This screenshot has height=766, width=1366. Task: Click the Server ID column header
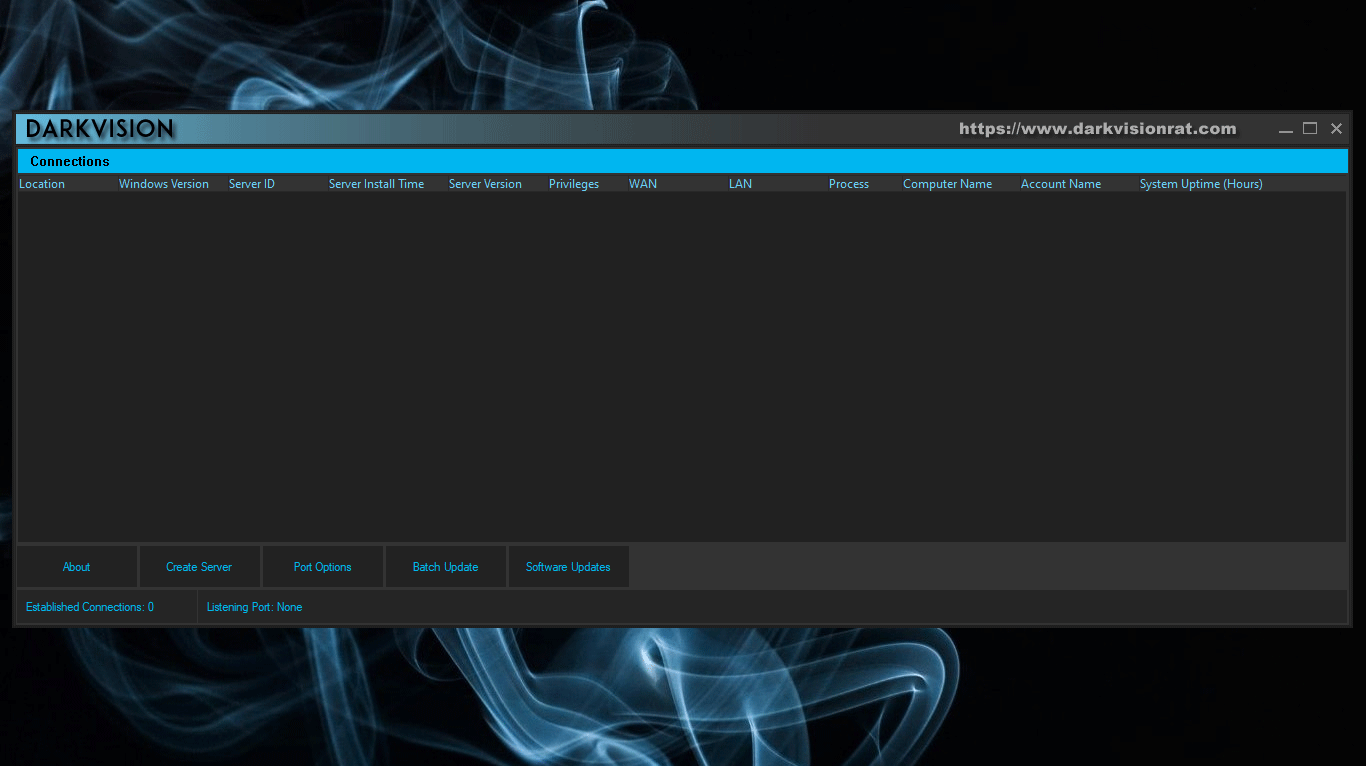252,184
